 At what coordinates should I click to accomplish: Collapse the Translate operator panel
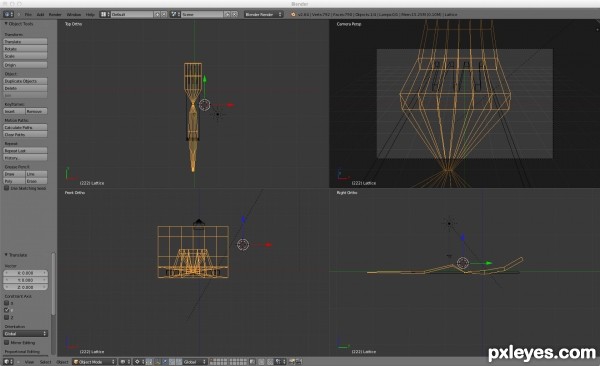(6, 255)
